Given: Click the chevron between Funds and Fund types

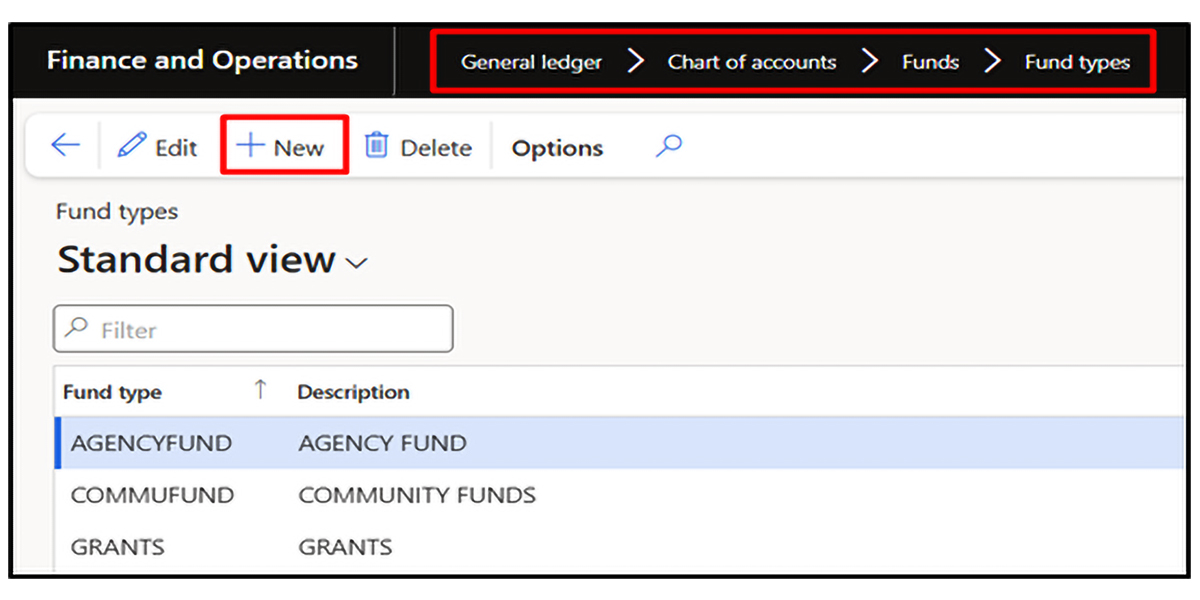Looking at the screenshot, I should coord(992,60).
